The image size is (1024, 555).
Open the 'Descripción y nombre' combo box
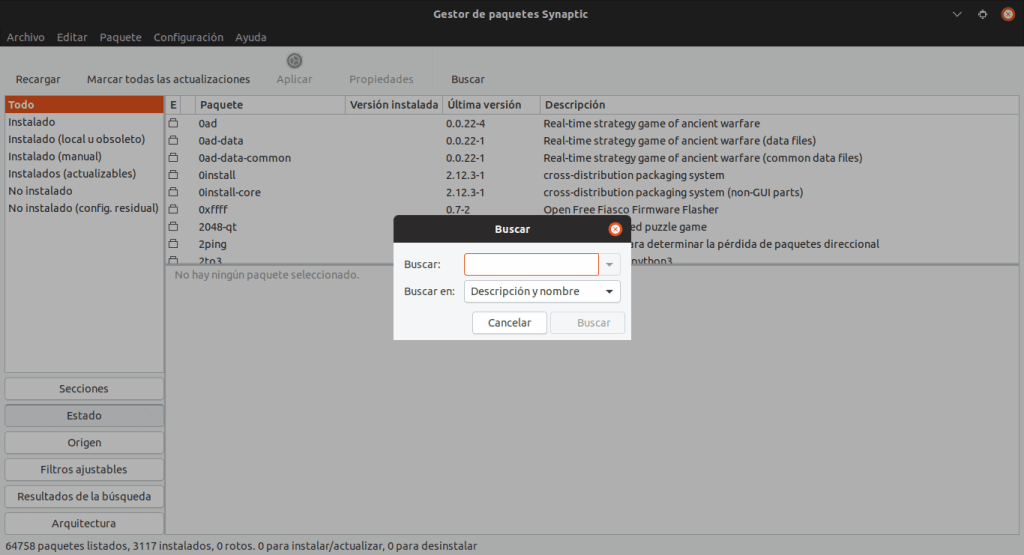click(x=542, y=291)
